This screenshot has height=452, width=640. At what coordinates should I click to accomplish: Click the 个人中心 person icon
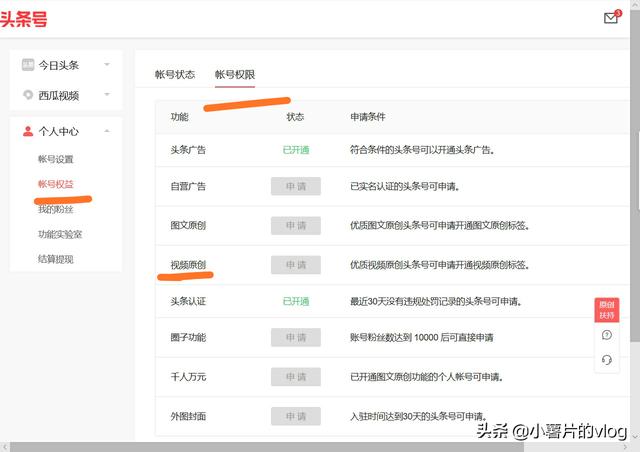click(x=28, y=131)
